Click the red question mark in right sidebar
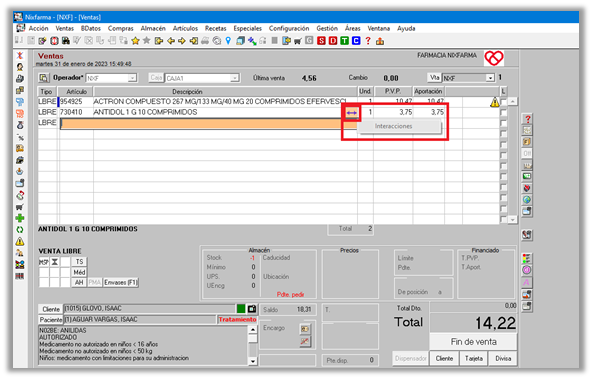 point(527,119)
